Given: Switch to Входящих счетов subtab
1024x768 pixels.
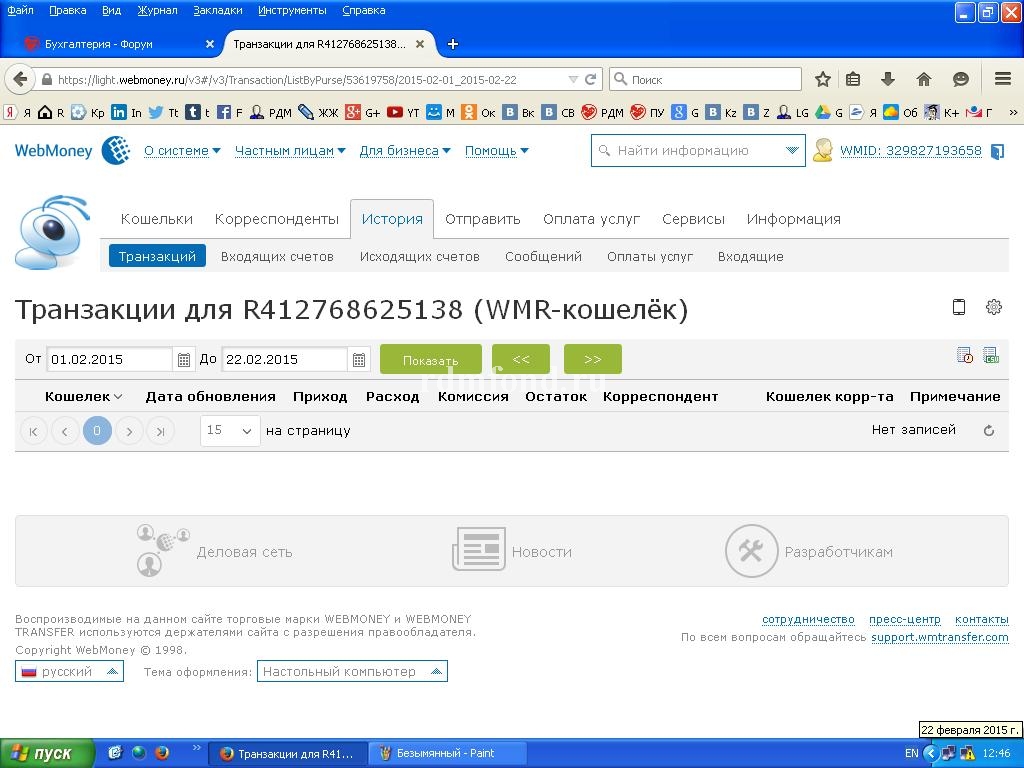Looking at the screenshot, I should [x=277, y=257].
